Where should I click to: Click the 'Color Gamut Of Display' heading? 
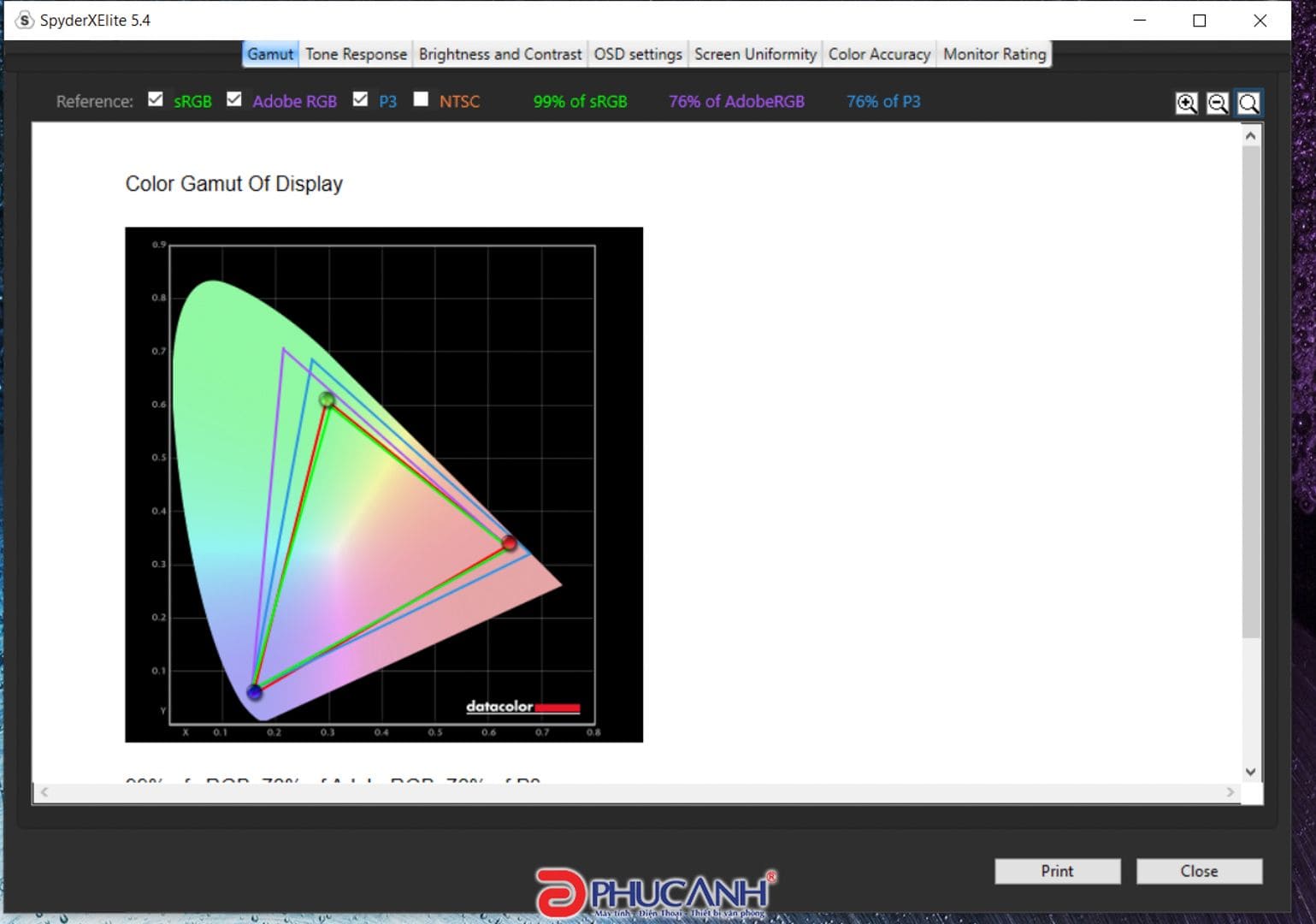click(234, 184)
